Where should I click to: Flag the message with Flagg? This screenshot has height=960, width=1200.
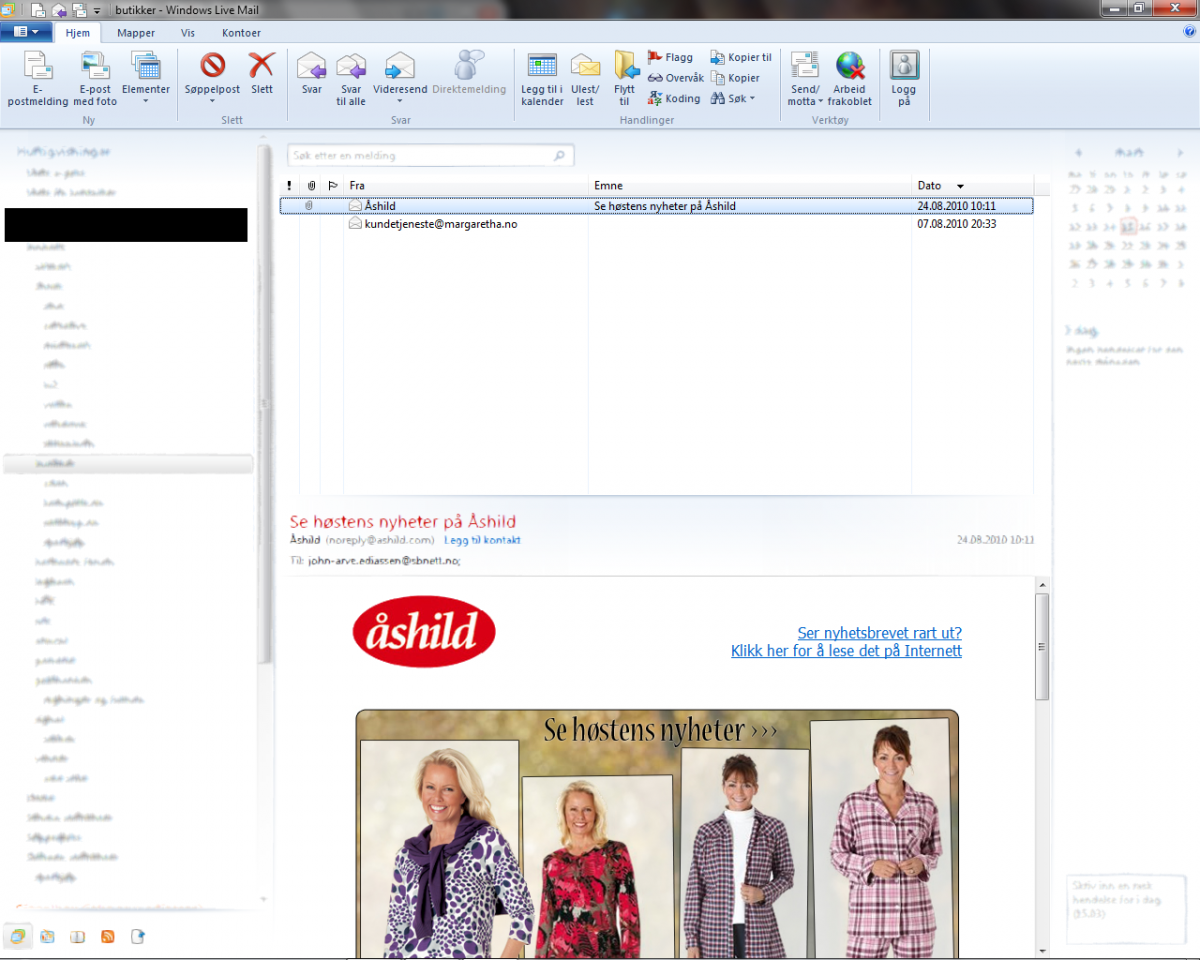671,58
